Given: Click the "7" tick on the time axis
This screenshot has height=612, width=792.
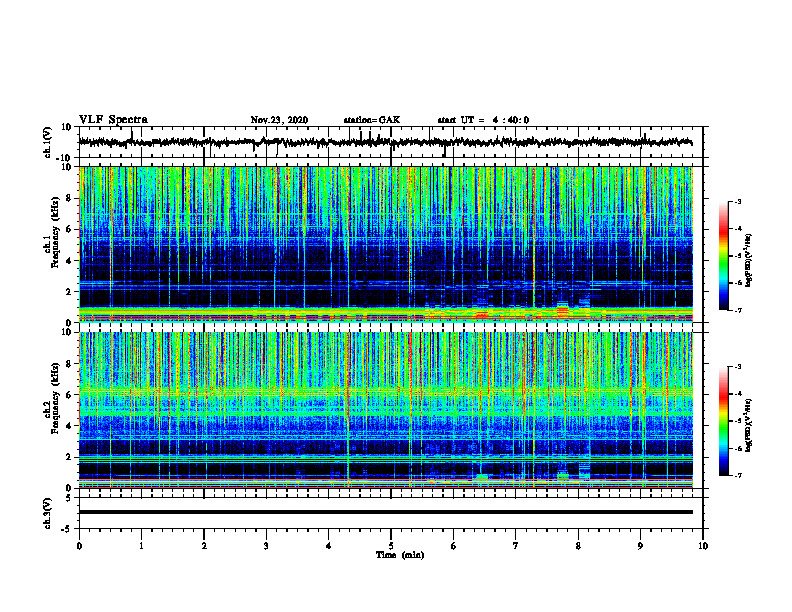Looking at the screenshot, I should [516, 546].
